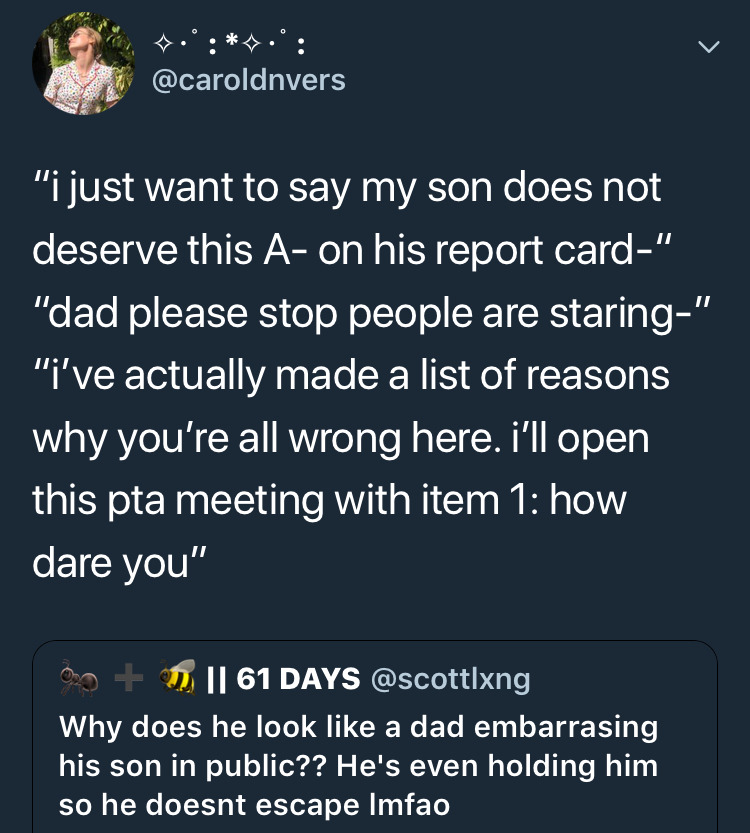The height and width of the screenshot is (833, 750).
Task: Click "his son in public??" quoted line
Action: coord(359,766)
